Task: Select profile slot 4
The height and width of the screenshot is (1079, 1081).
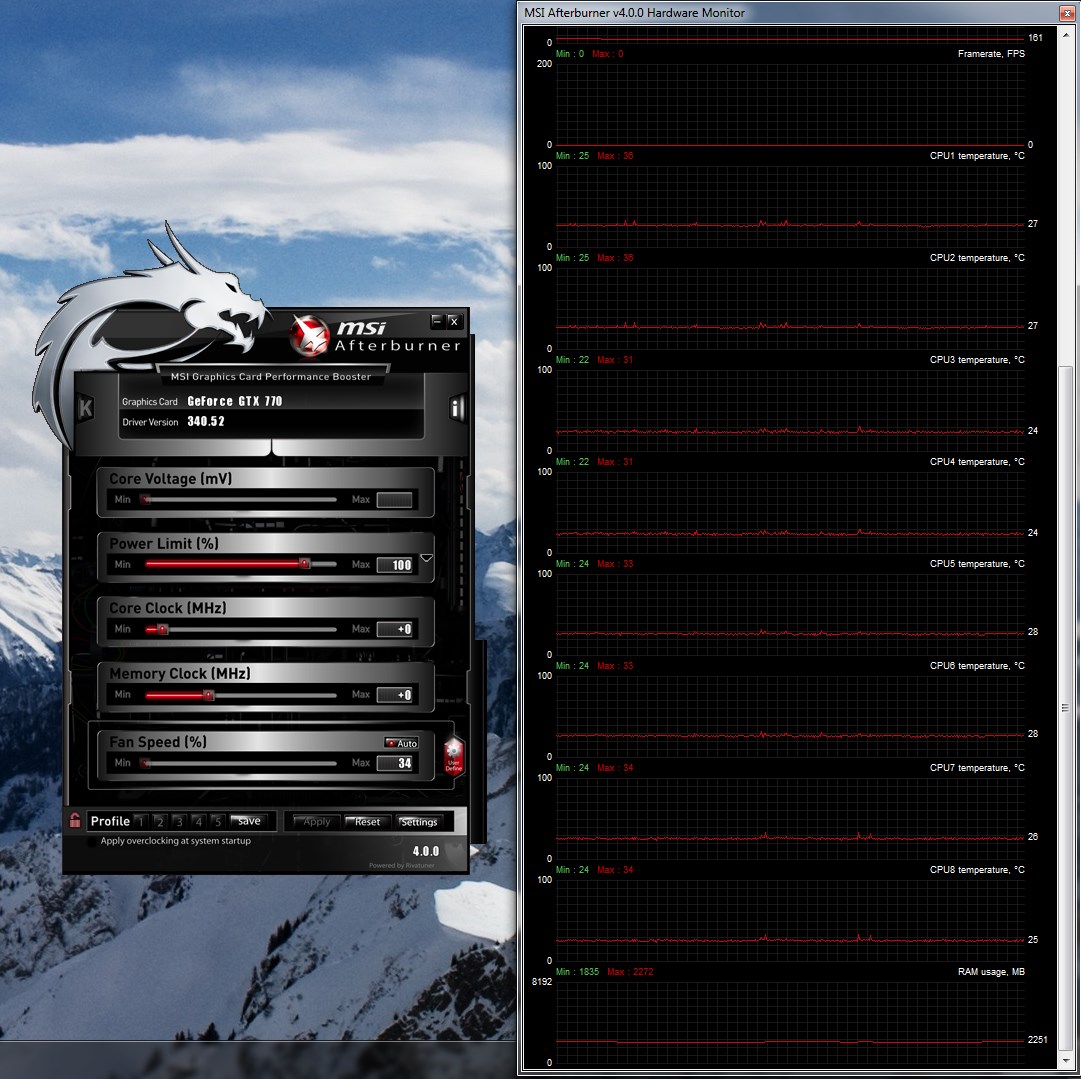Action: [x=199, y=822]
